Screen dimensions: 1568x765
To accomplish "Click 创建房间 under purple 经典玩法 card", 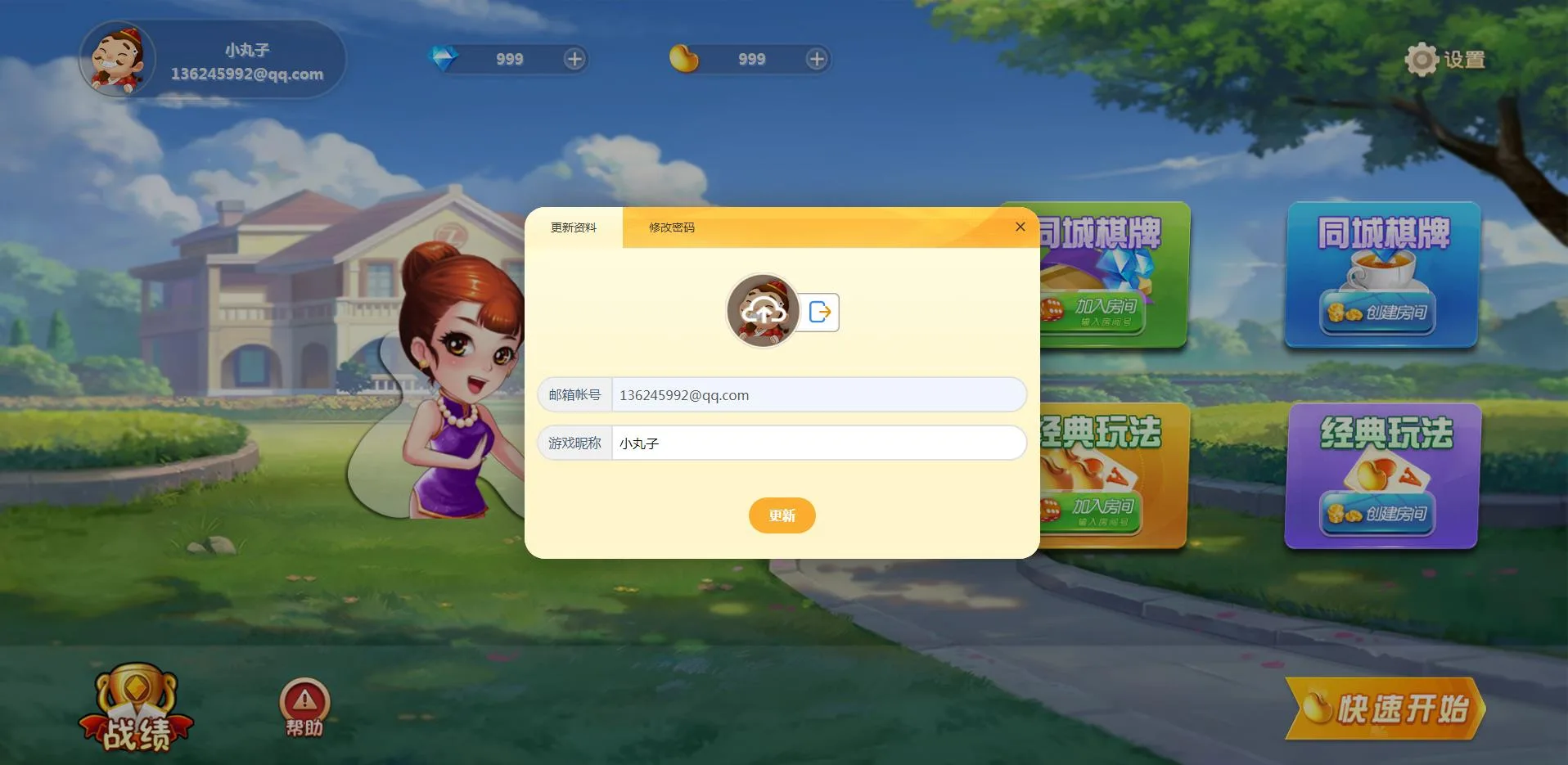I will pos(1377,515).
